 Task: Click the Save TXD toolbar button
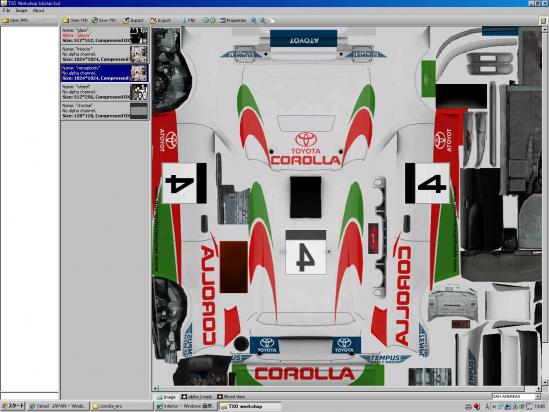[x=104, y=21]
